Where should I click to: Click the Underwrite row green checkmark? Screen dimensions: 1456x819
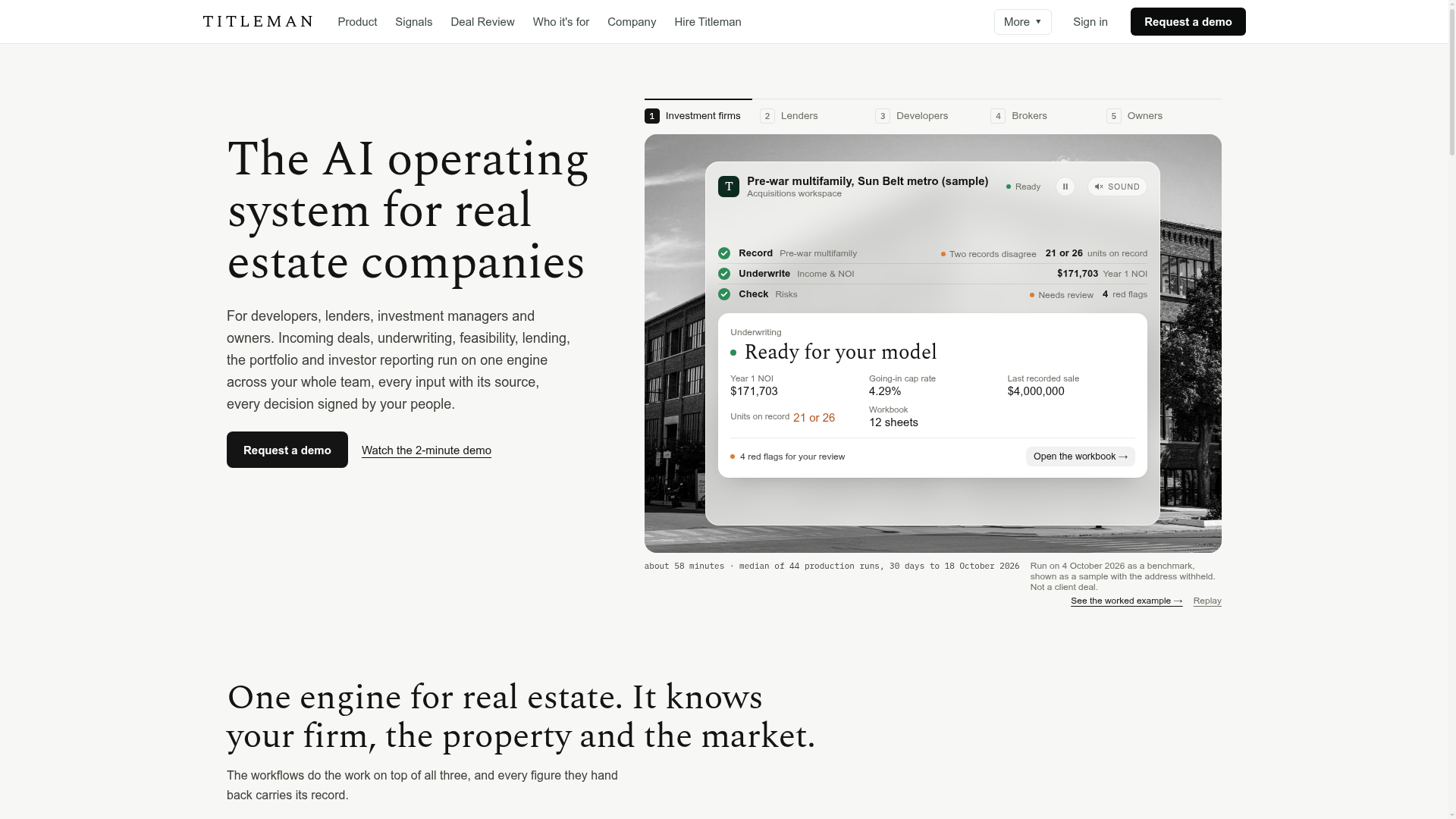[x=724, y=274]
